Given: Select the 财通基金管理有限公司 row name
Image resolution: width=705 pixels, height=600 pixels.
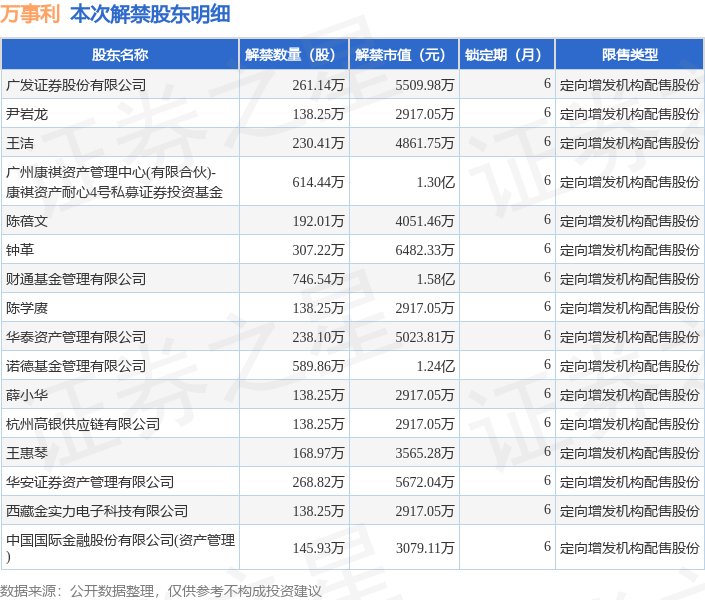Looking at the screenshot, I should tap(76, 279).
